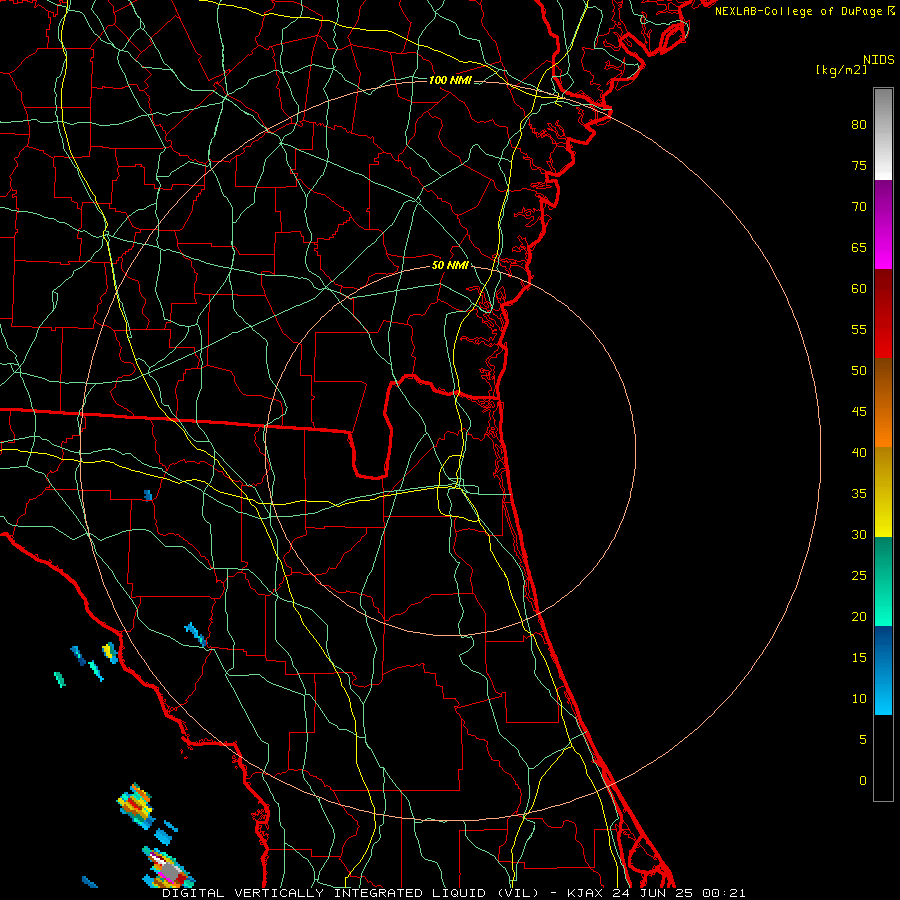Click the 55 value on the scale
The width and height of the screenshot is (900, 900).
pyautogui.click(x=859, y=329)
